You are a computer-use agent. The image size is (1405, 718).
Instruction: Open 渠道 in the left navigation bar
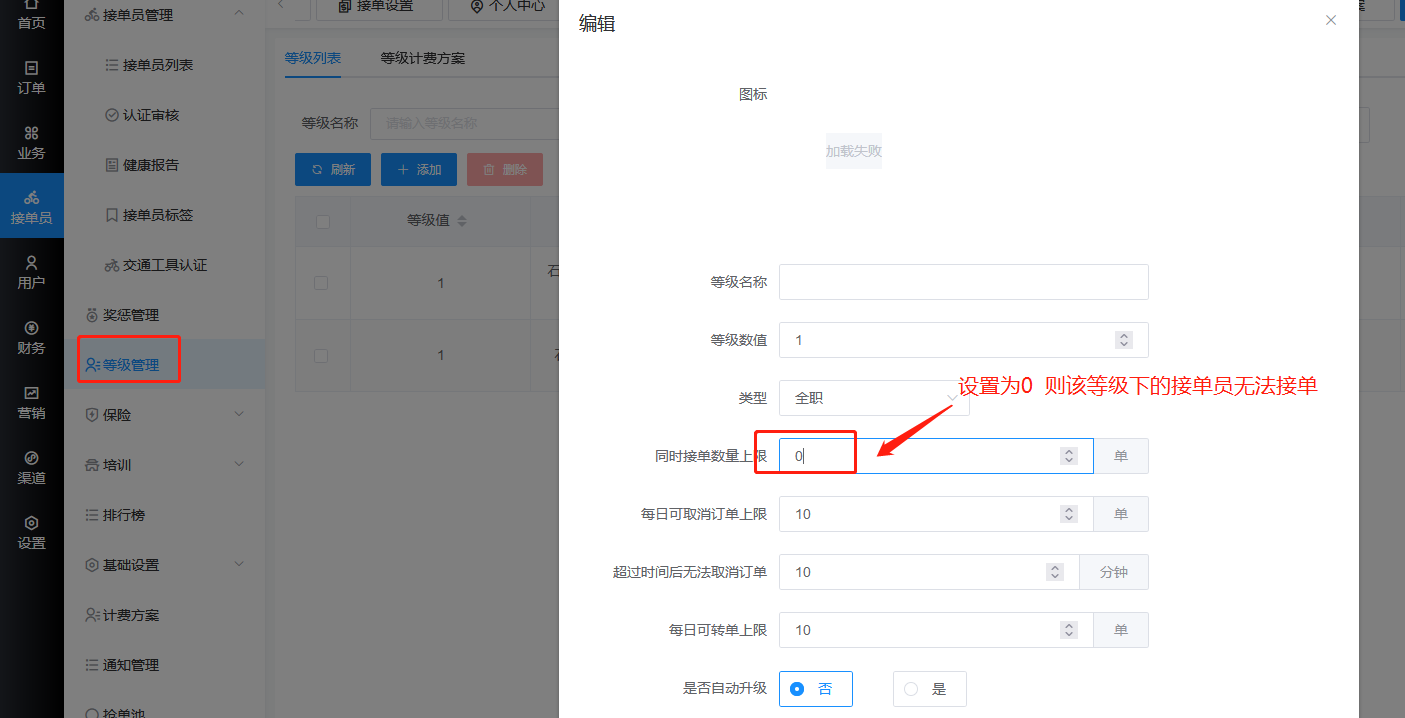(31, 468)
